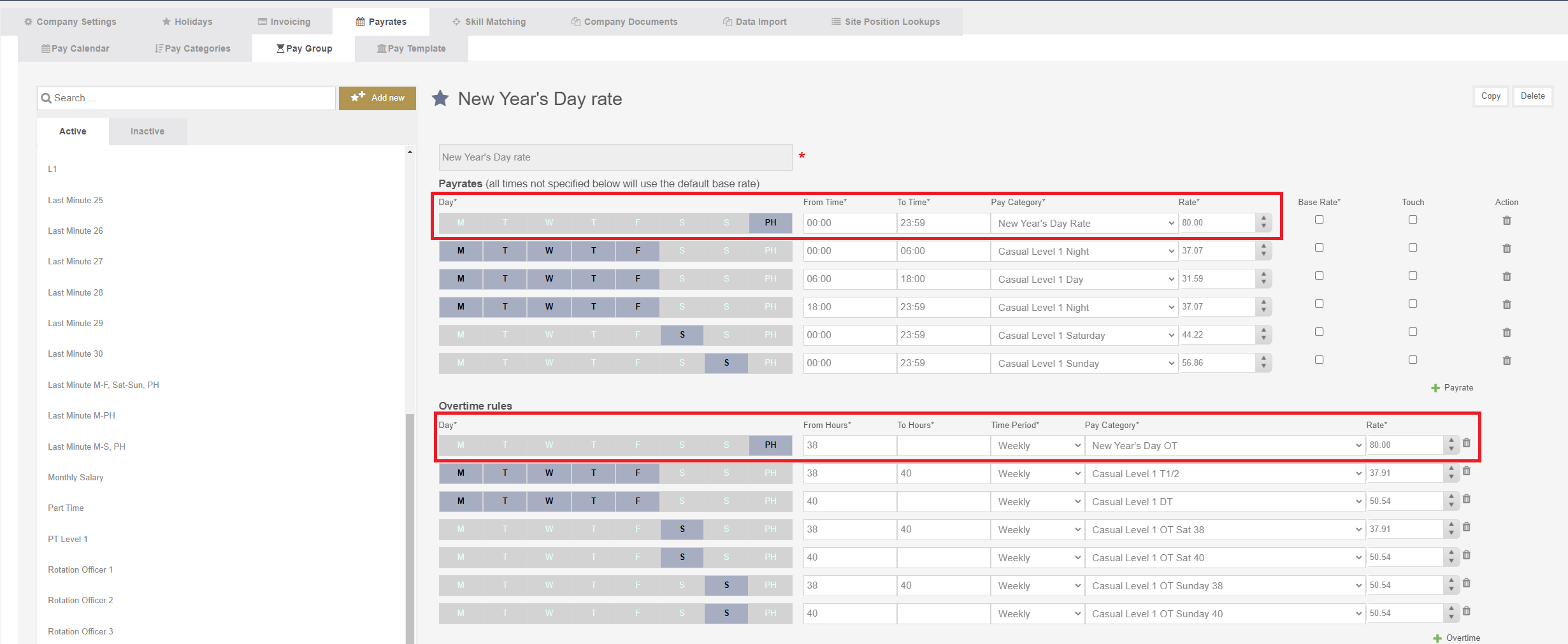Expand the Casual Level 1 Saturday category dropdown
Viewport: 1568px width, 644px height.
coord(1083,336)
